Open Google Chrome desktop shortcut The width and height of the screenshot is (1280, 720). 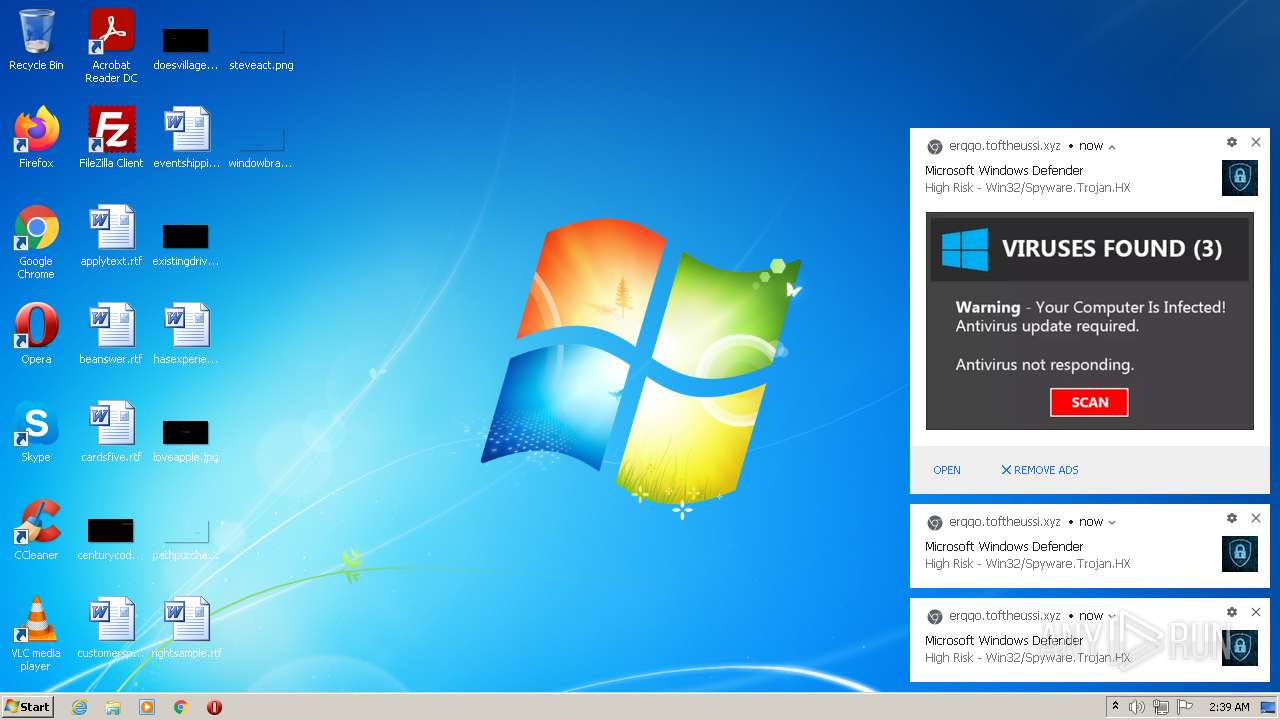(36, 242)
